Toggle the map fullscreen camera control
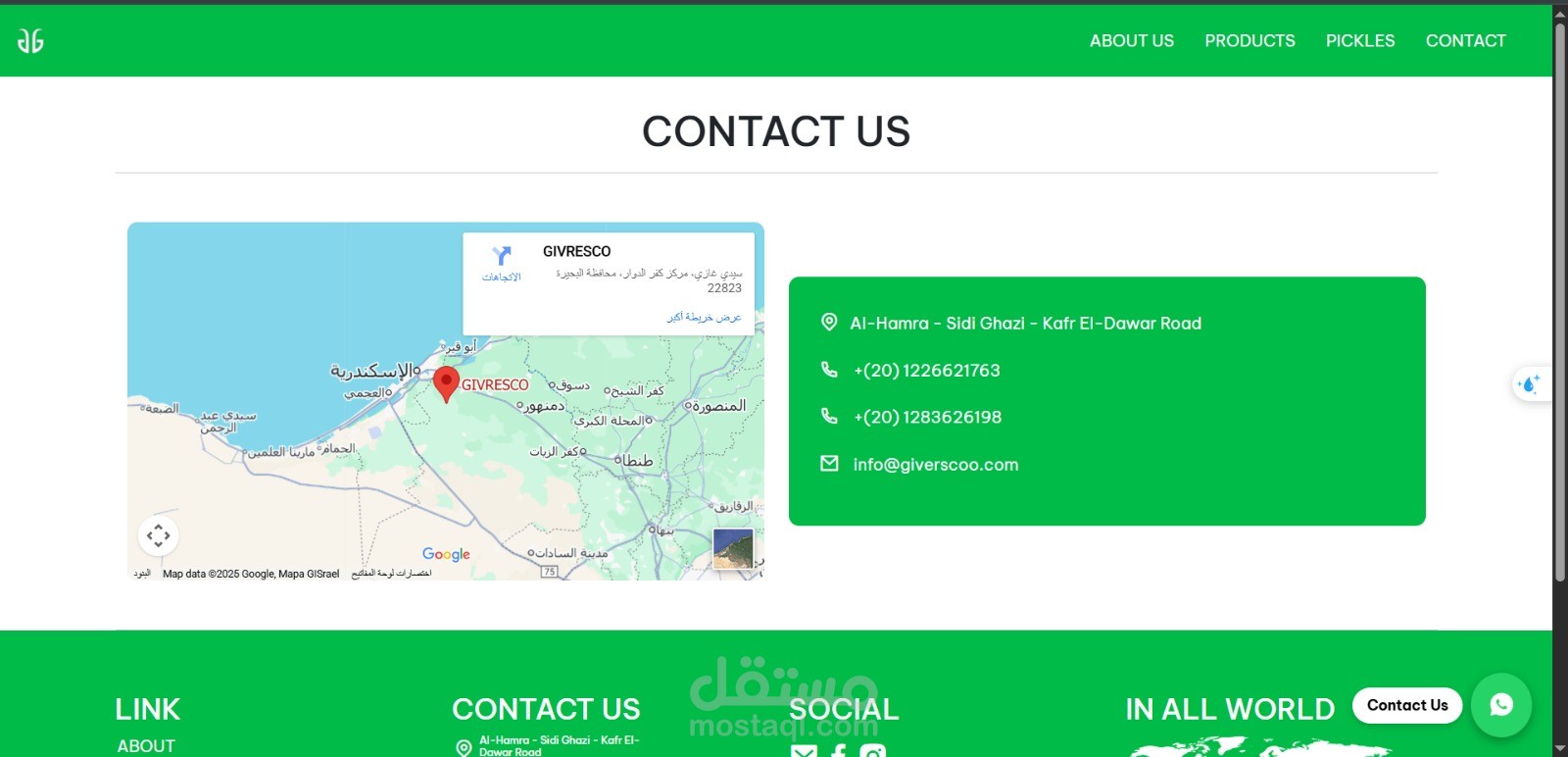Image resolution: width=1568 pixels, height=757 pixels. click(159, 535)
